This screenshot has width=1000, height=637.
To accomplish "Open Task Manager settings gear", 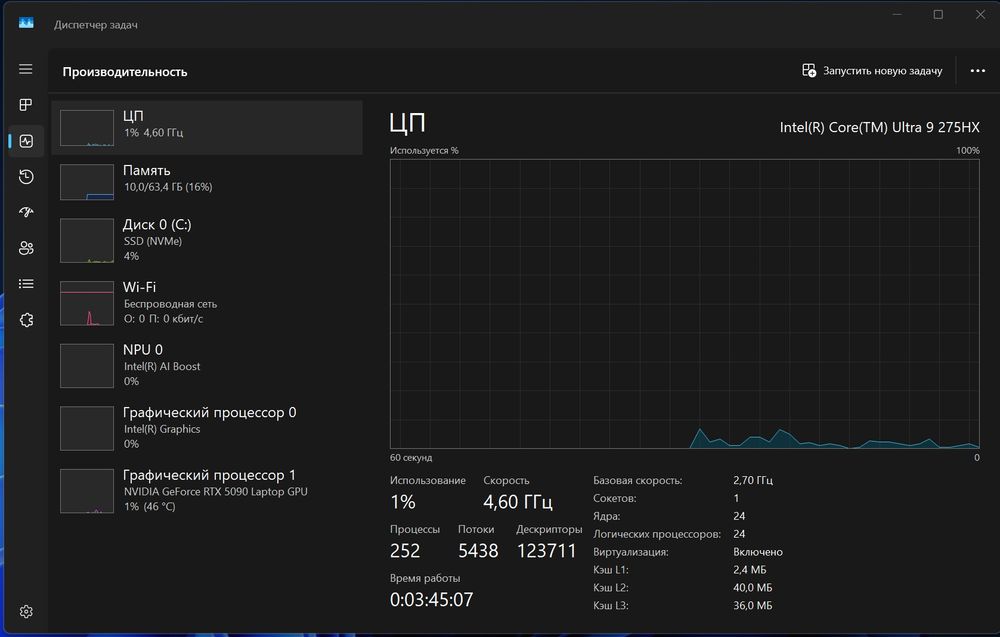I will click(x=26, y=611).
